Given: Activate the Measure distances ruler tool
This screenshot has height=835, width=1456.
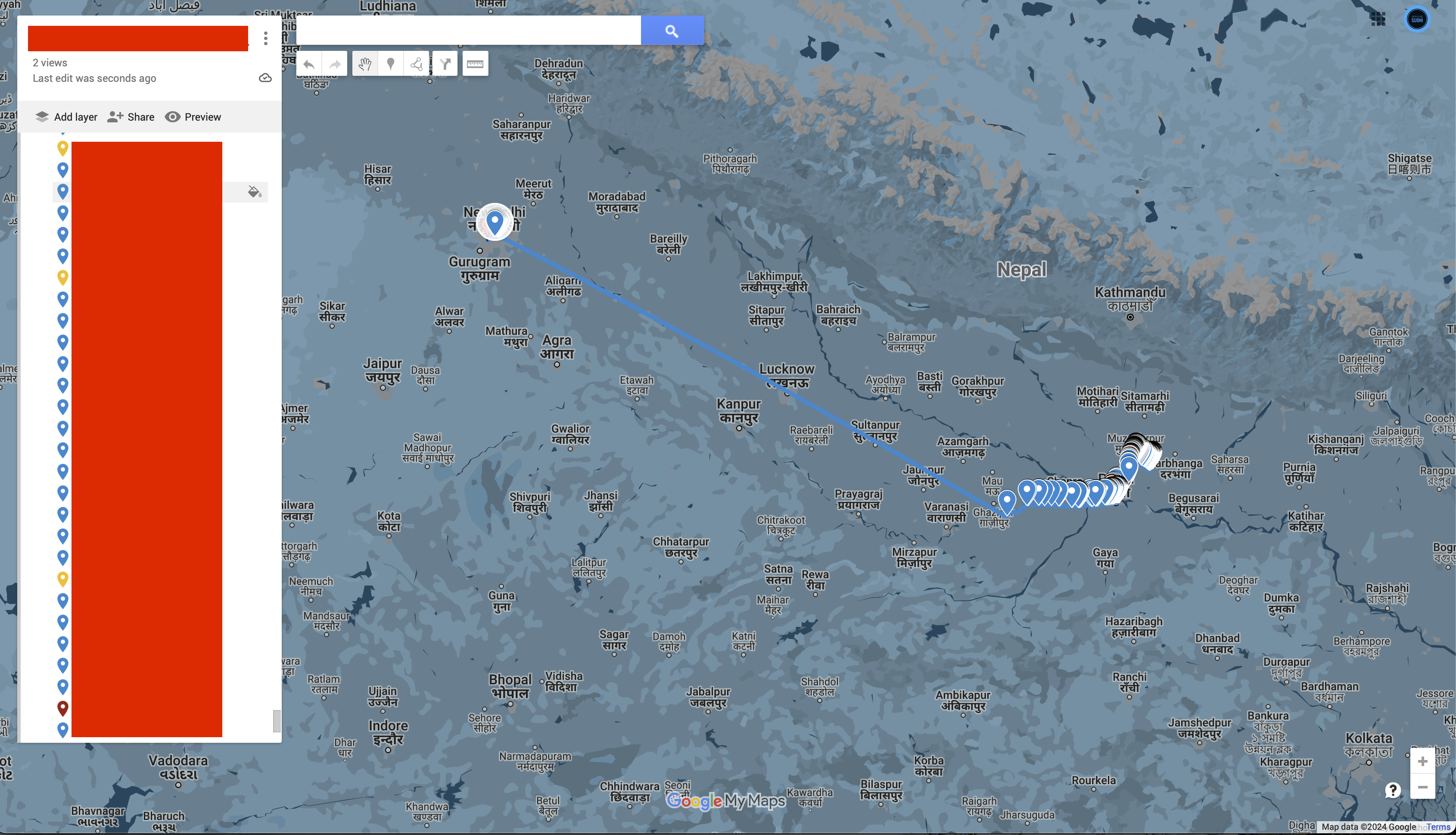Looking at the screenshot, I should click(x=475, y=64).
